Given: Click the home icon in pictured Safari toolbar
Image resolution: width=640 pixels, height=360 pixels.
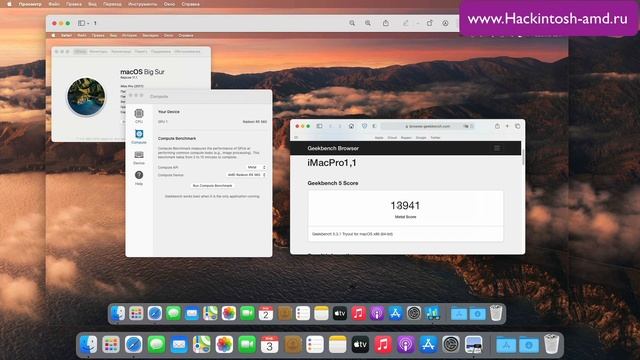Looking at the screenshot, I should (x=351, y=126).
